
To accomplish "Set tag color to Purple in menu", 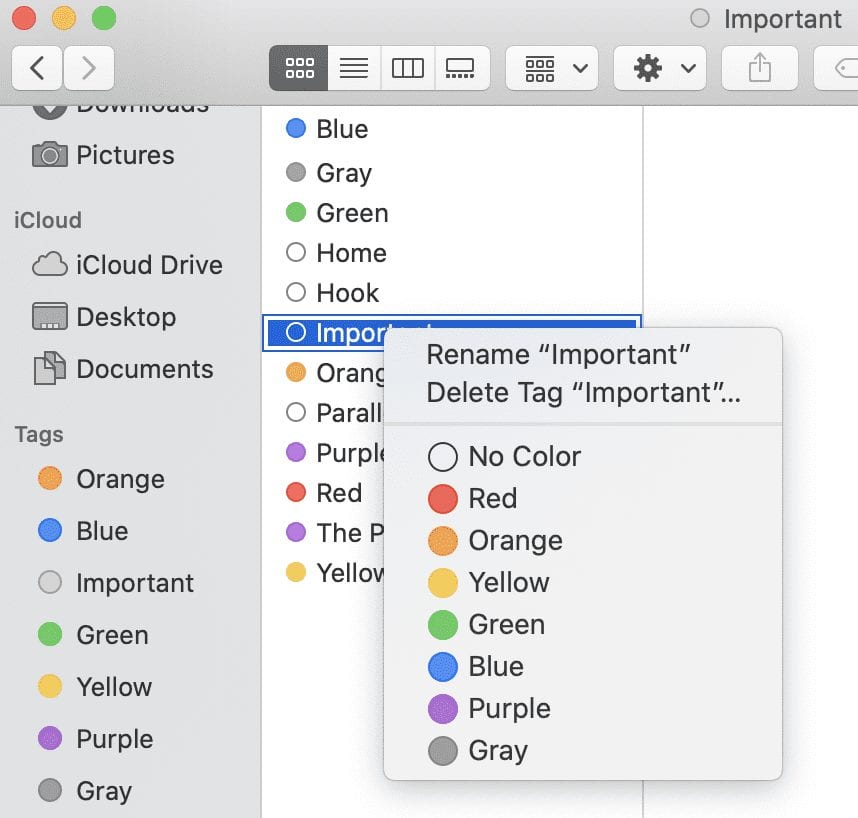I will [x=509, y=708].
